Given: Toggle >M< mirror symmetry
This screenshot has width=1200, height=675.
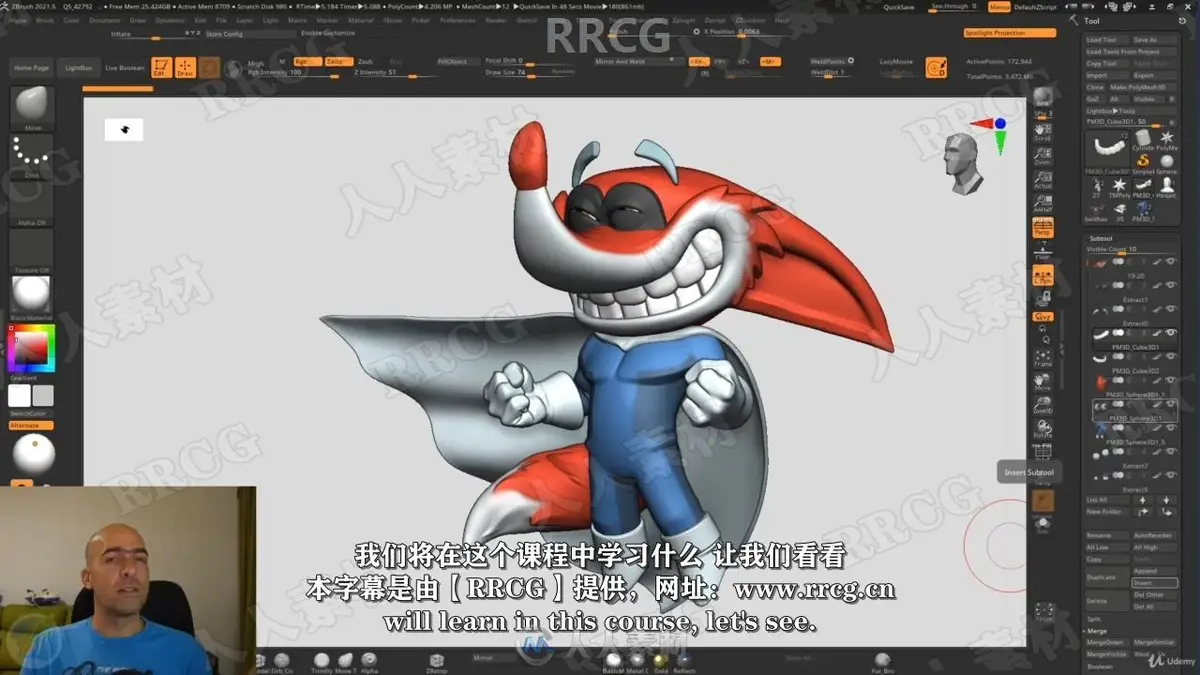Looking at the screenshot, I should point(769,61).
